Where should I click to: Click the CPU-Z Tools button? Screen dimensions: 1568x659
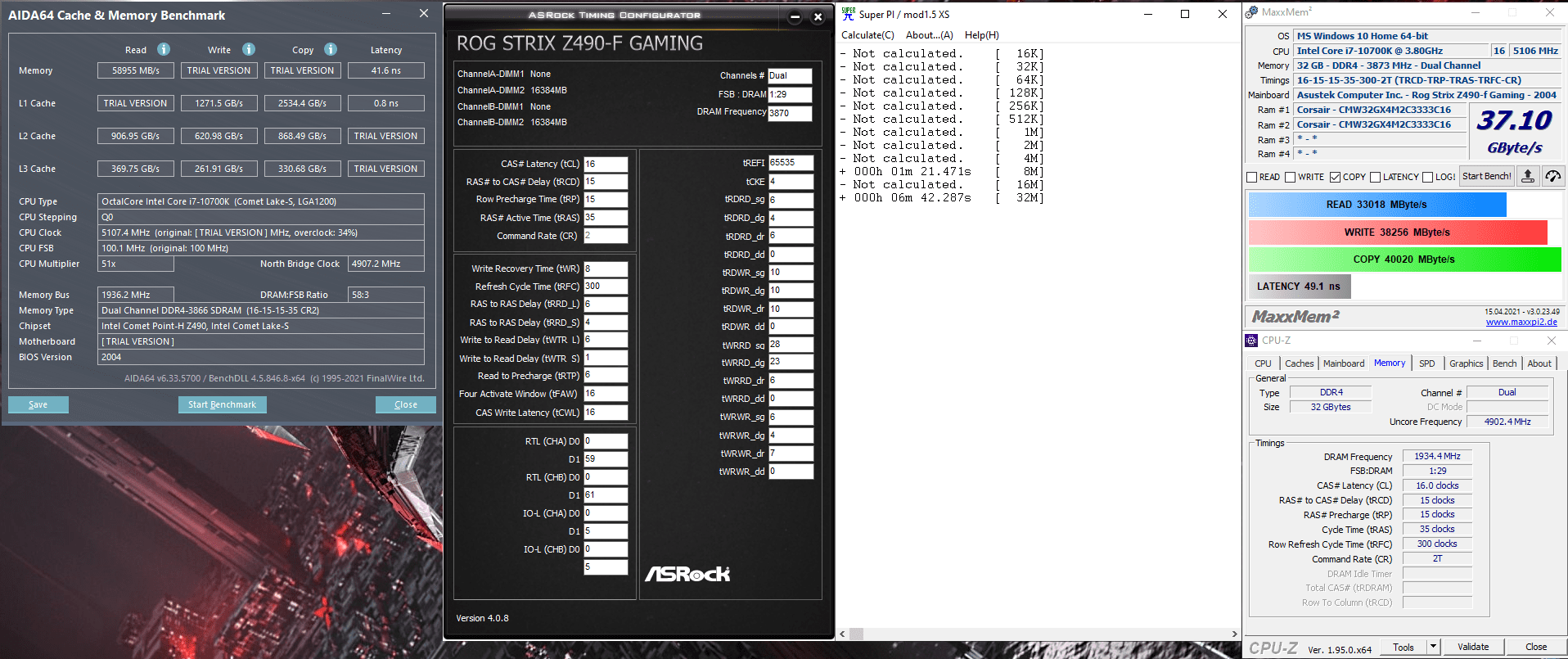click(1404, 647)
